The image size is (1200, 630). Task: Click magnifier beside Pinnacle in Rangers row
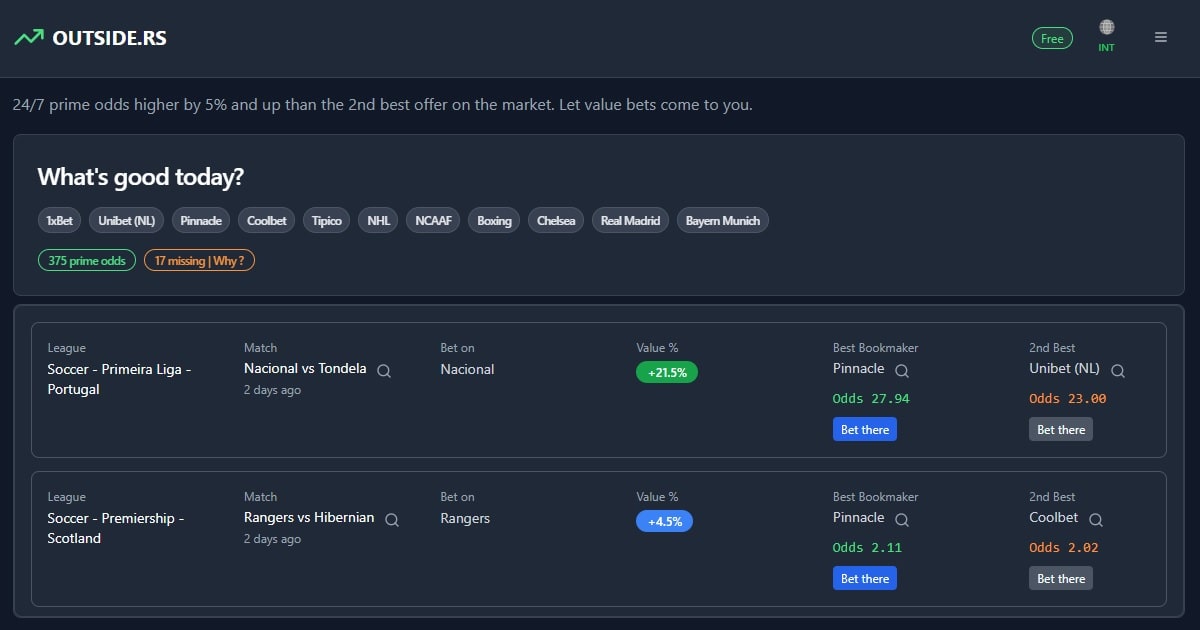[902, 520]
